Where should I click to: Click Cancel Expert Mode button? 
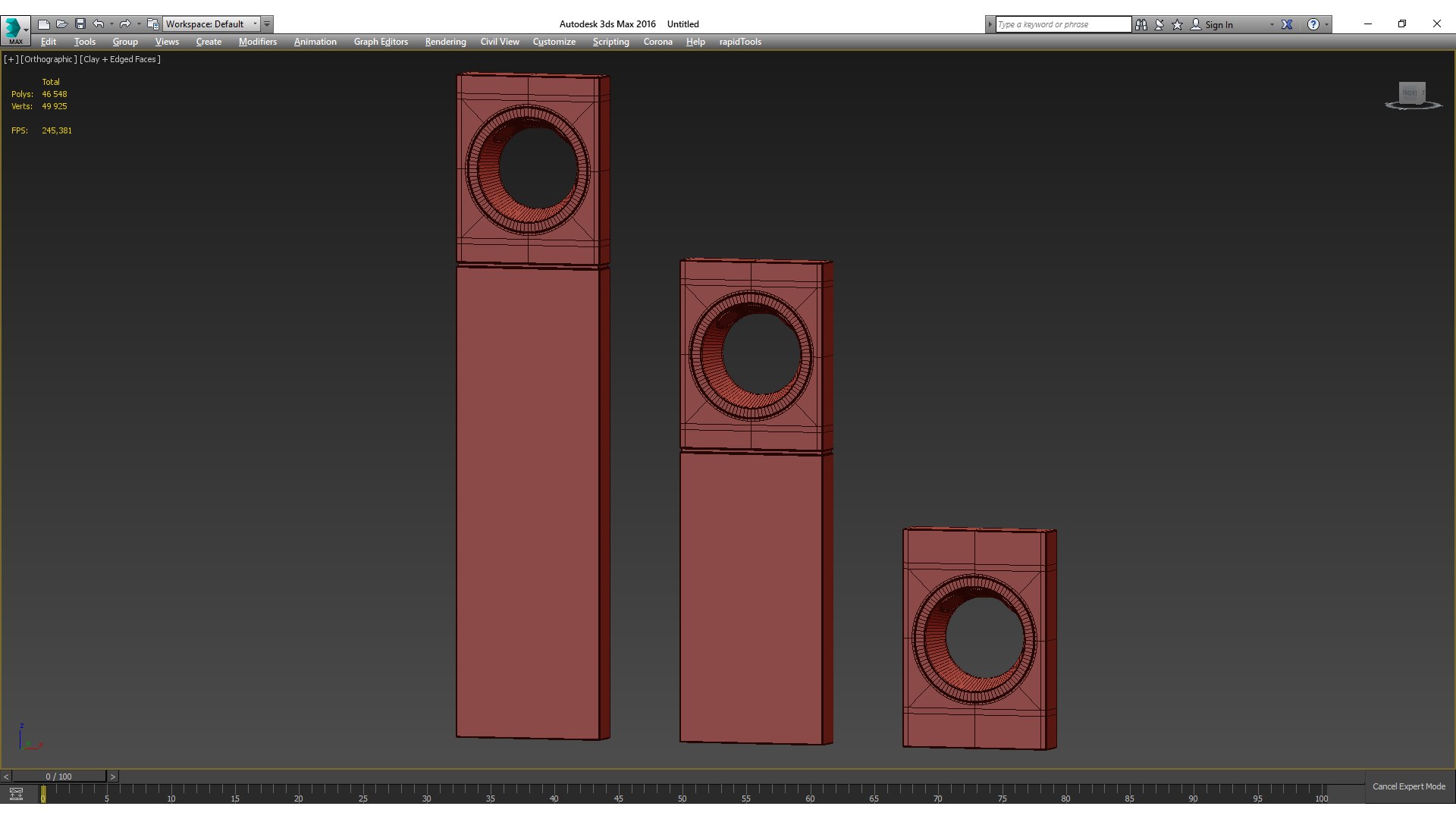(1408, 786)
